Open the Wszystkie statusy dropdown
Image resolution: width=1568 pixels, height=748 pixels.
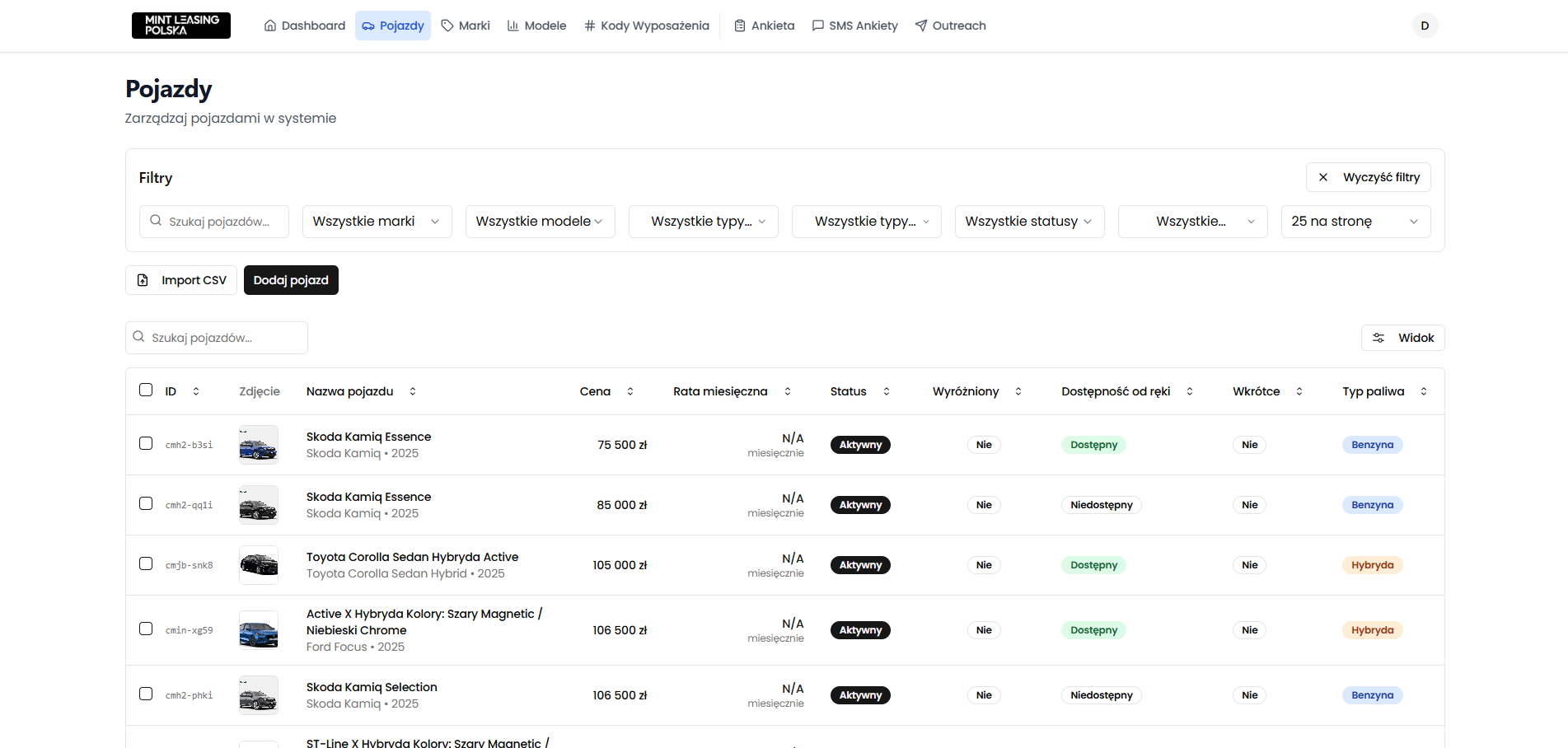point(1030,222)
